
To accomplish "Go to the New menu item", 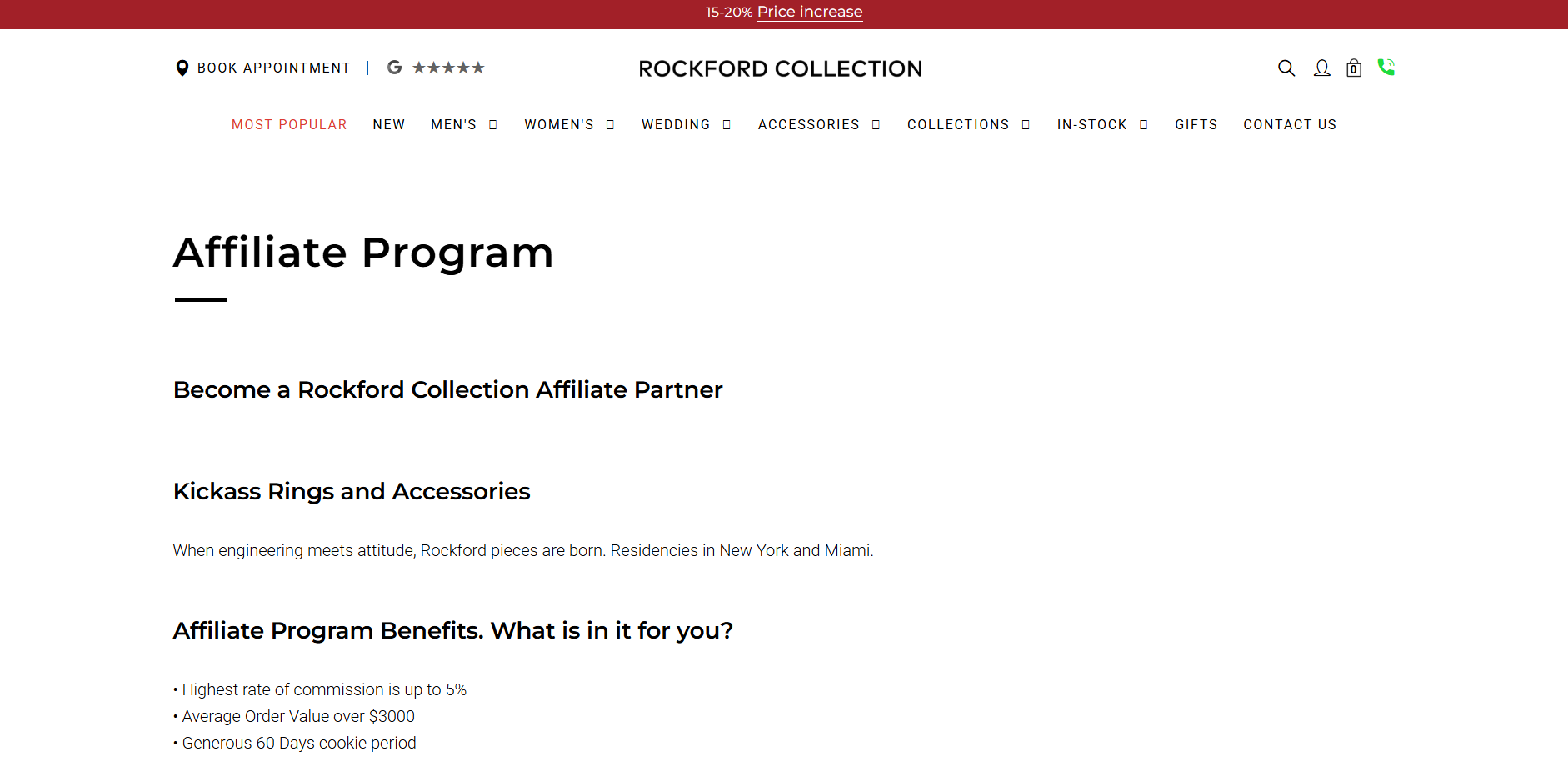I will (x=389, y=125).
